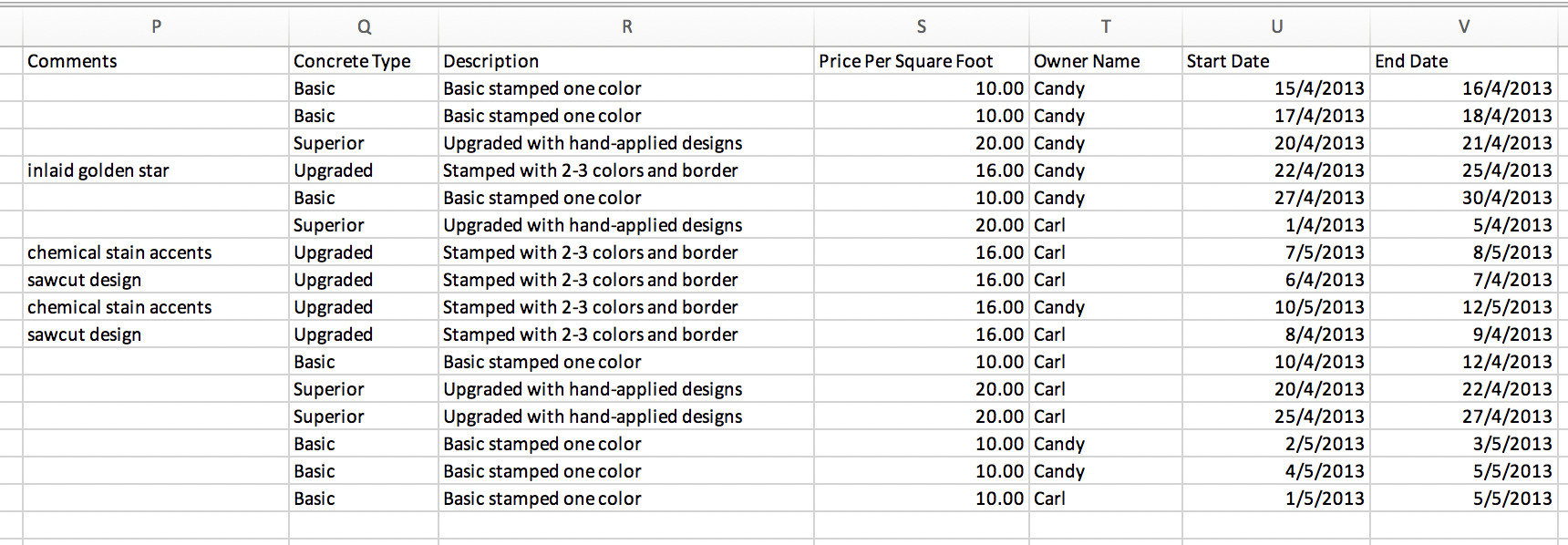Screen dimensions: 1568x545
Task: Select column V header
Action: (1463, 26)
